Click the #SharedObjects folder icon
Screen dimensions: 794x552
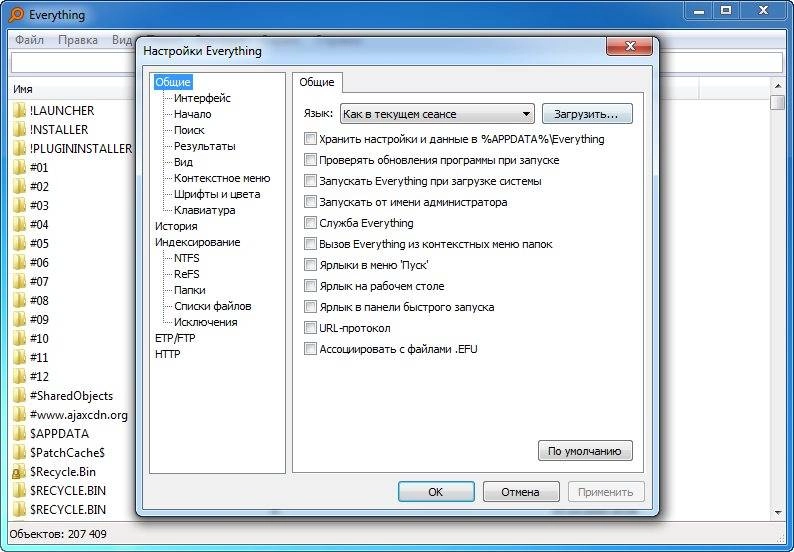click(x=19, y=396)
